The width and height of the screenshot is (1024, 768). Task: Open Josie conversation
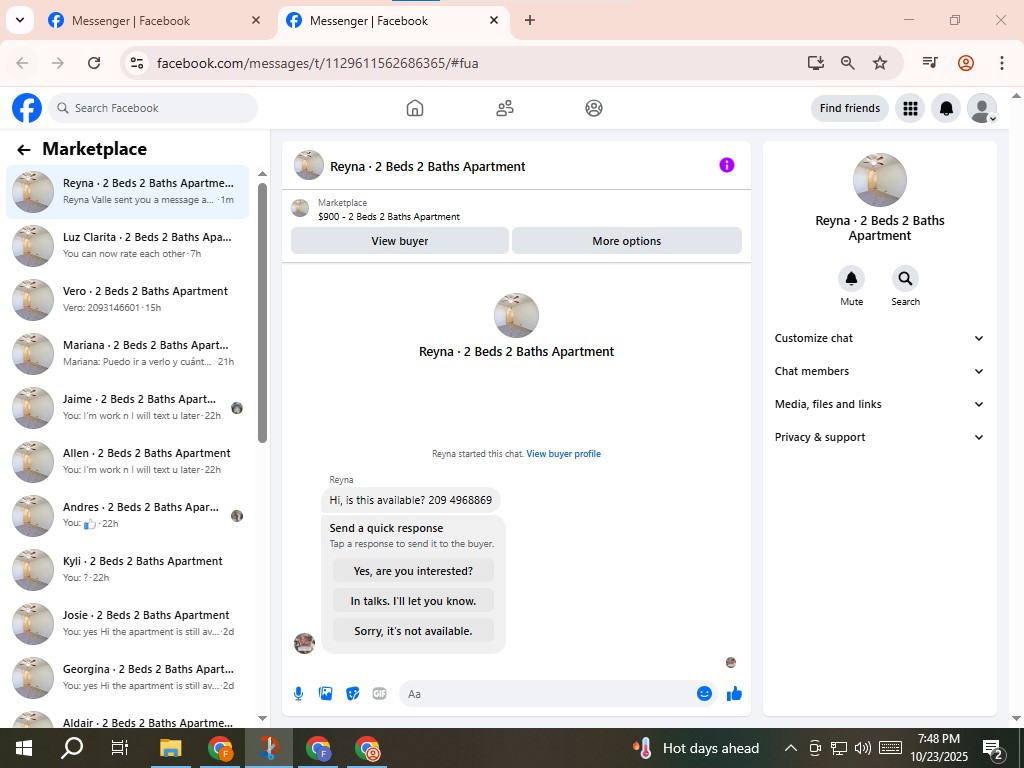click(x=128, y=624)
